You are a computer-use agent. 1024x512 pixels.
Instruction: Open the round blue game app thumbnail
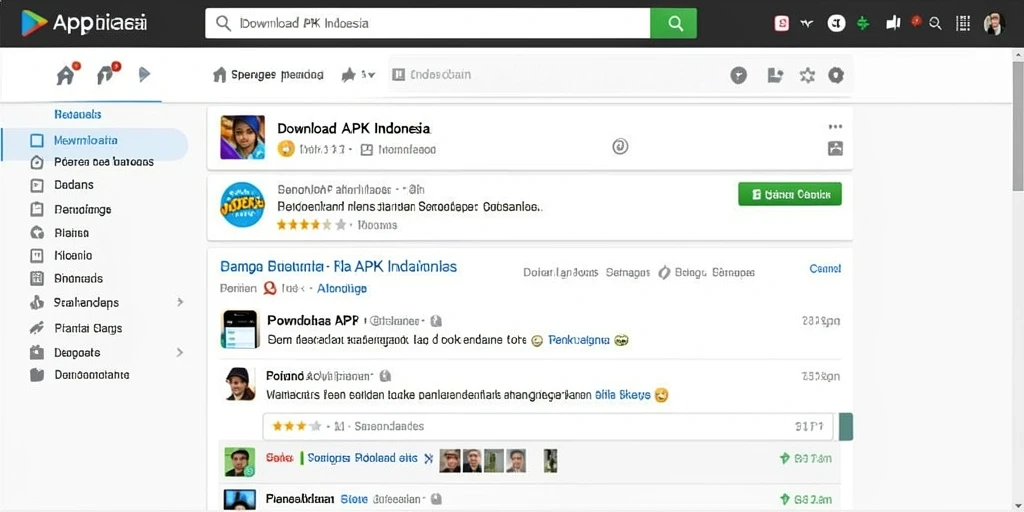[x=242, y=204]
